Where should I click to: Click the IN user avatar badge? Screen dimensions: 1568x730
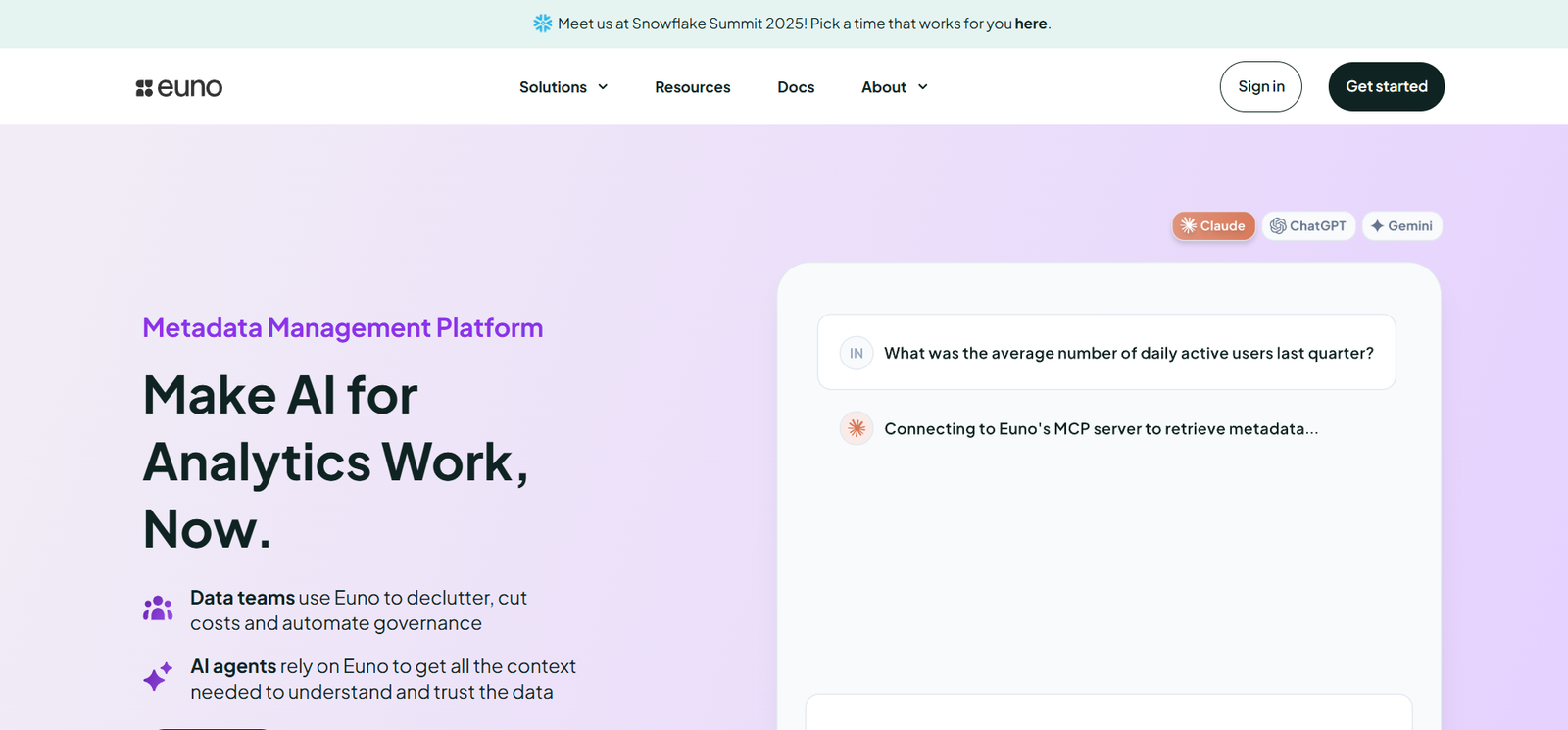(857, 353)
